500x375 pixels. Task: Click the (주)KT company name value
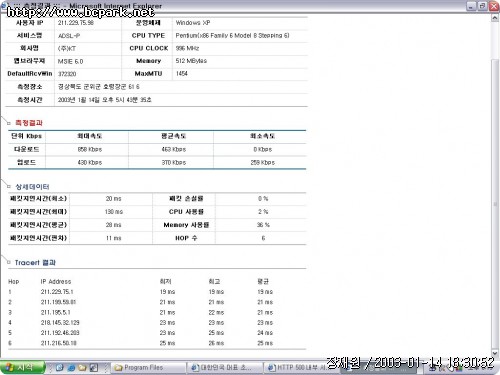[67, 49]
